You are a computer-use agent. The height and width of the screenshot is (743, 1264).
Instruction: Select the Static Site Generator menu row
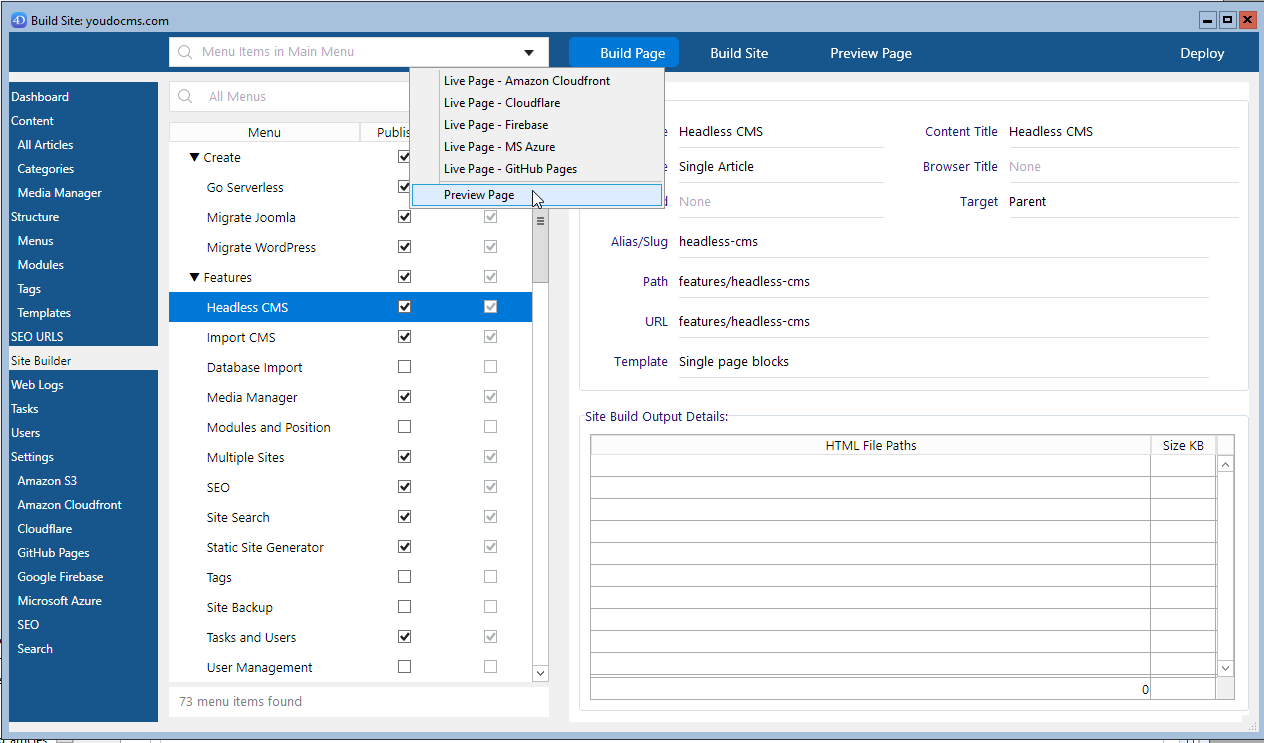point(265,547)
